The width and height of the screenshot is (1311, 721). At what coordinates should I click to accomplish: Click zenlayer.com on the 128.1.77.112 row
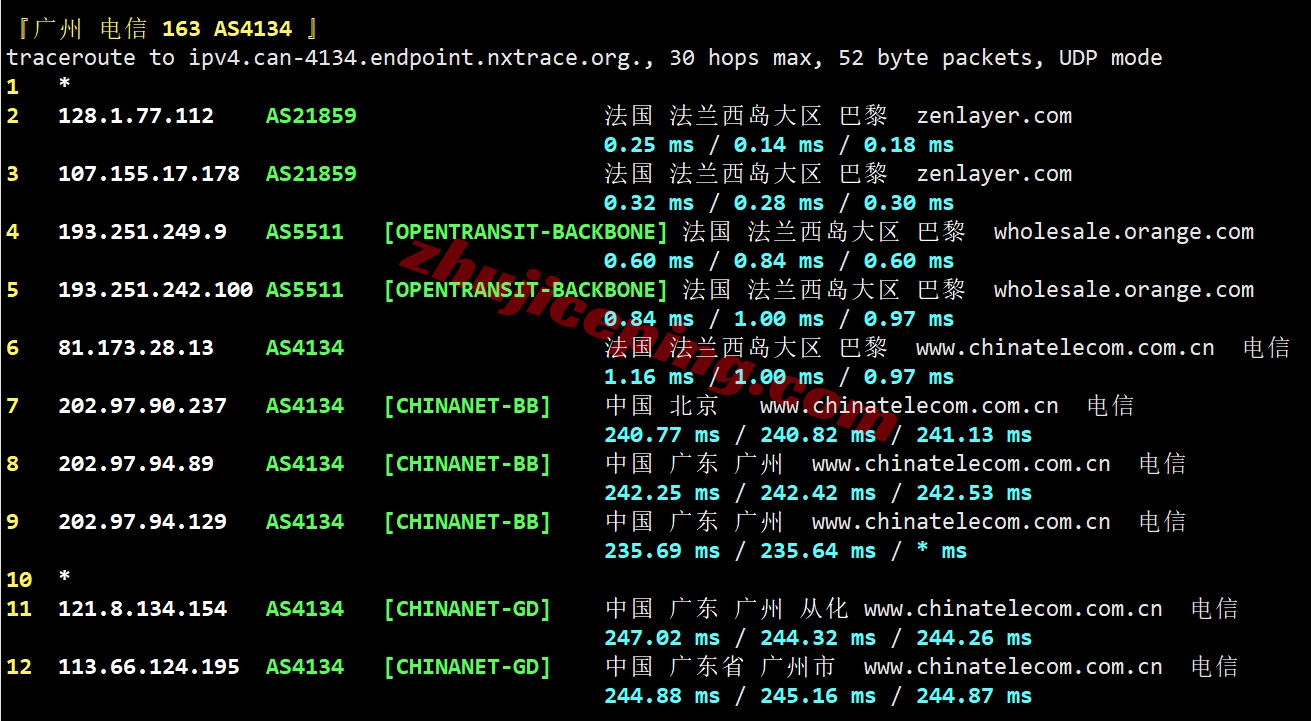(994, 116)
